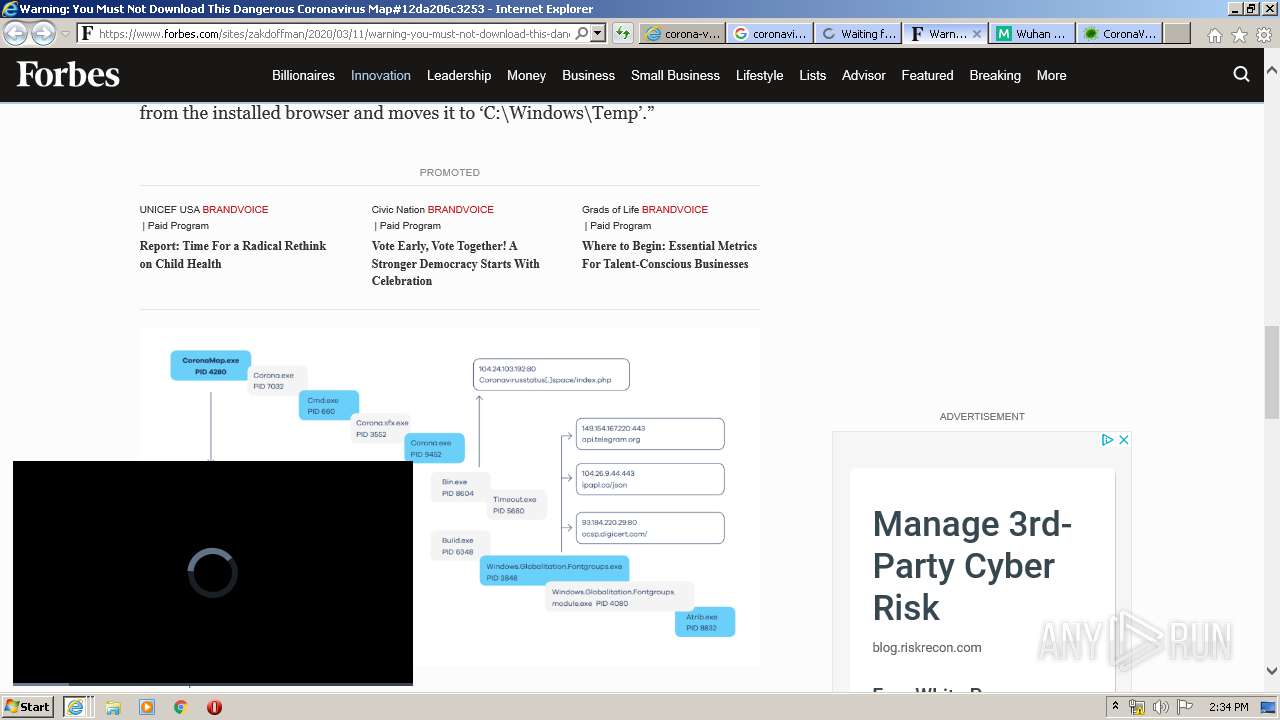Switch to the CoronaV... tab
The height and width of the screenshot is (720, 1280).
[x=1119, y=33]
